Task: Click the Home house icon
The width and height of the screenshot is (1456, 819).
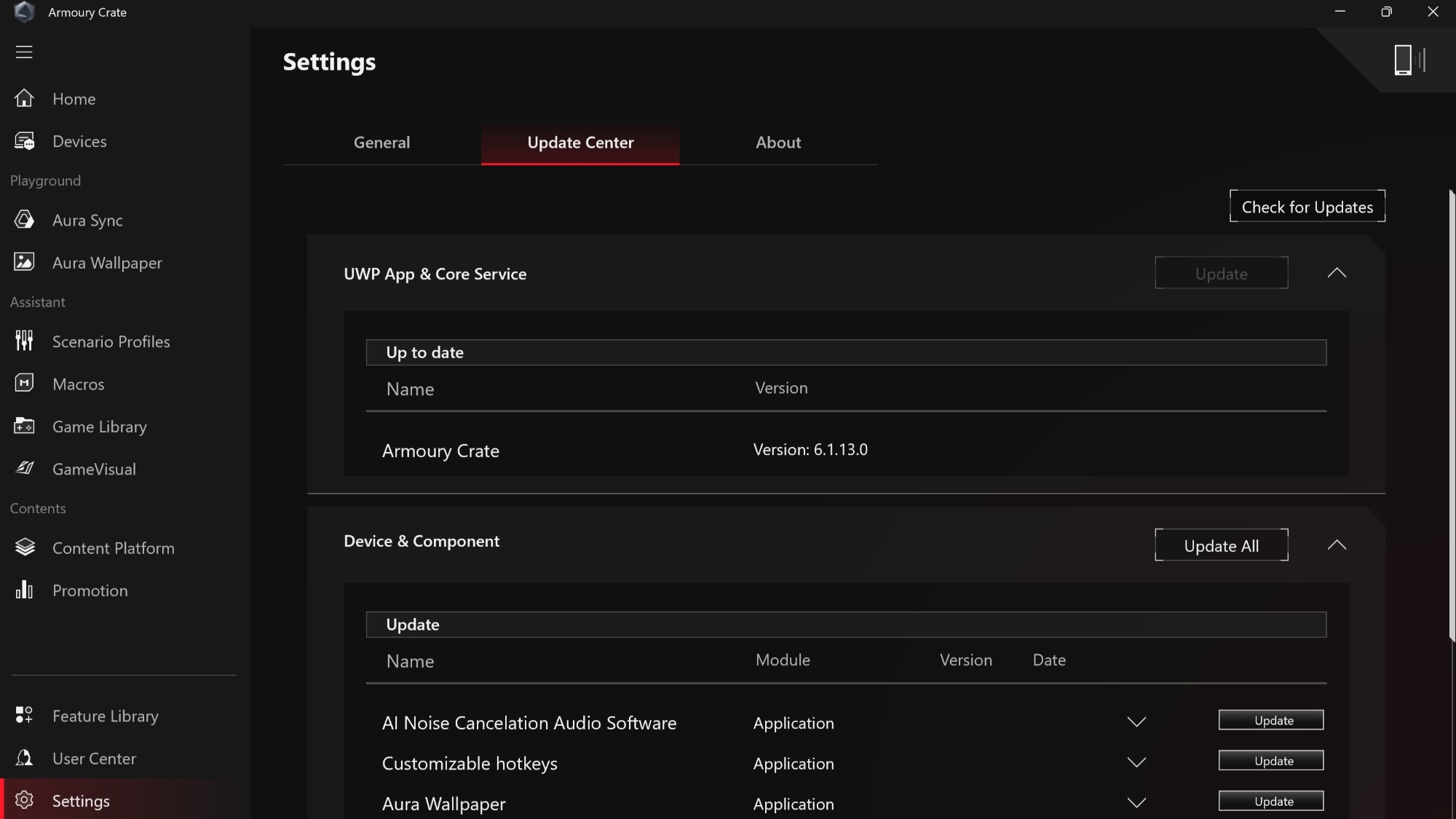Action: [x=24, y=98]
